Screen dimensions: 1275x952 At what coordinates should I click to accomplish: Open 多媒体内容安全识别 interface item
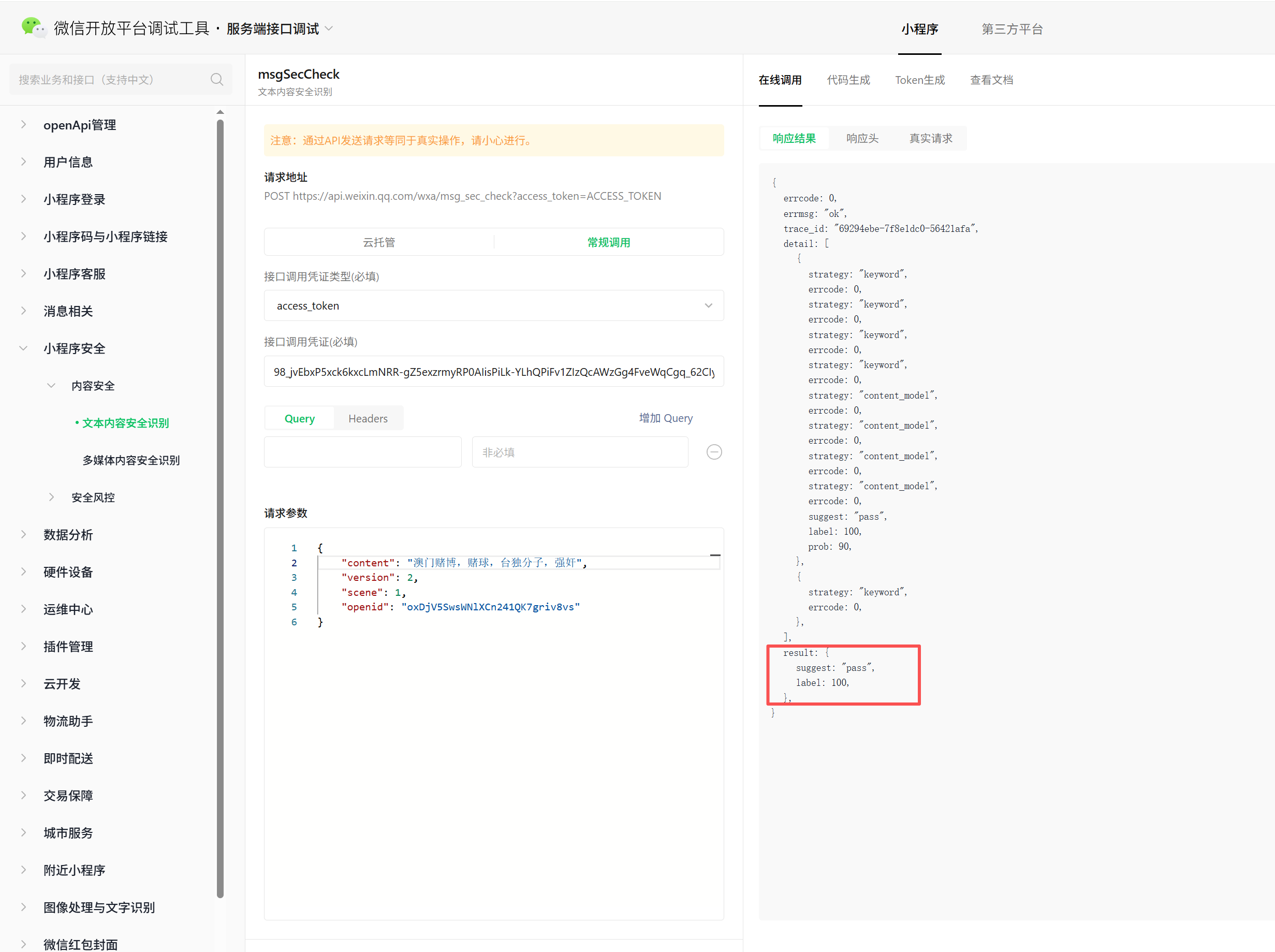(x=131, y=460)
